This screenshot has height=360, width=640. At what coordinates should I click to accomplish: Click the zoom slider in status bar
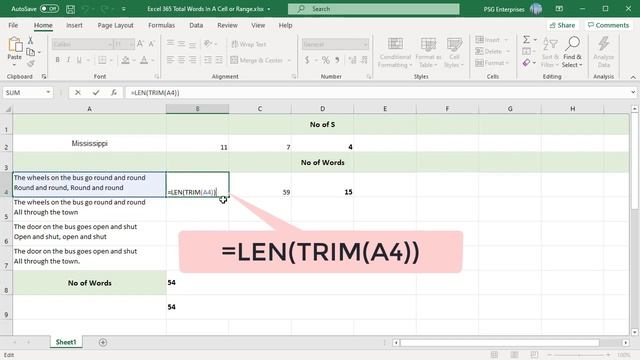579,355
